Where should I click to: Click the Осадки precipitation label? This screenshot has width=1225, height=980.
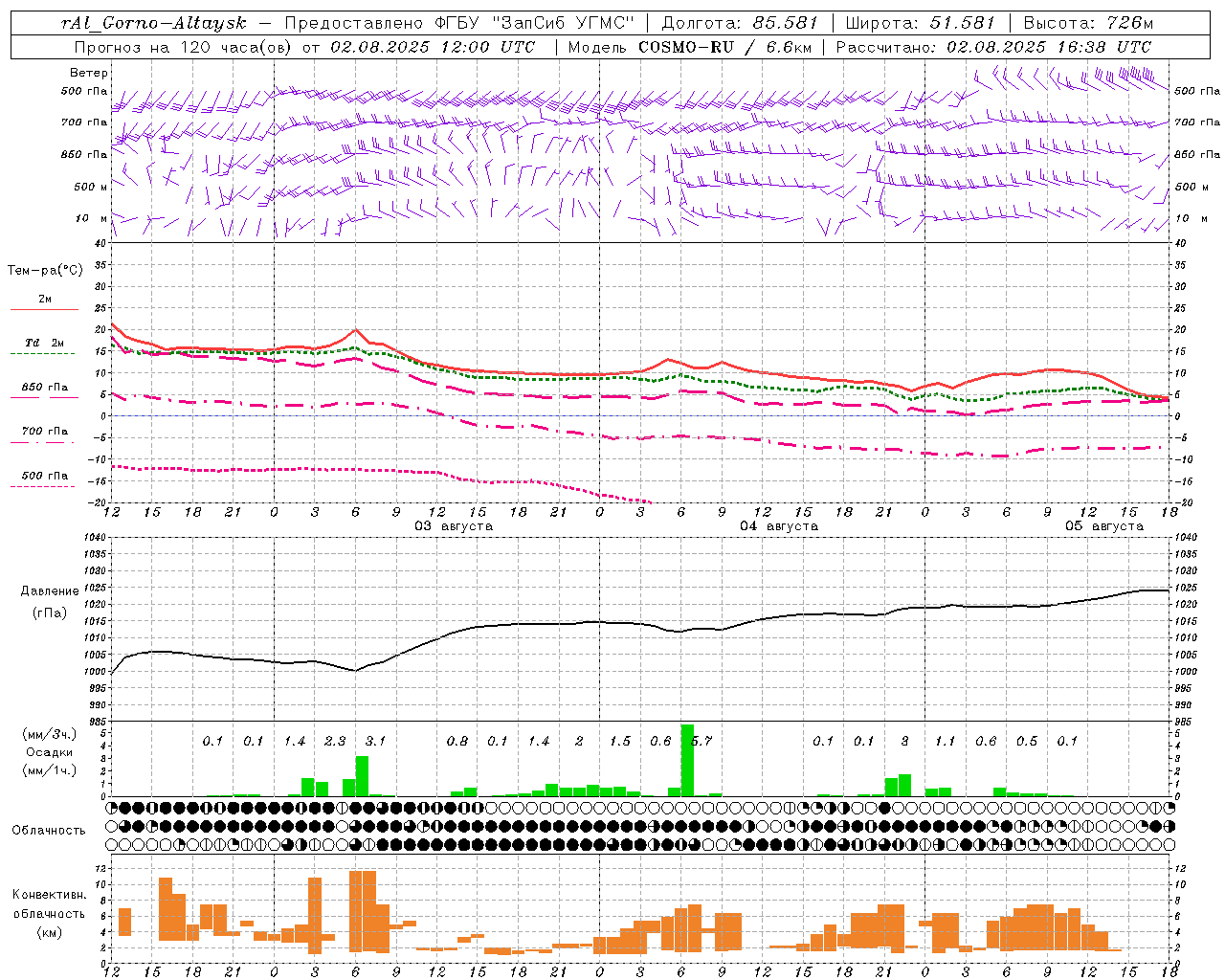(x=49, y=752)
